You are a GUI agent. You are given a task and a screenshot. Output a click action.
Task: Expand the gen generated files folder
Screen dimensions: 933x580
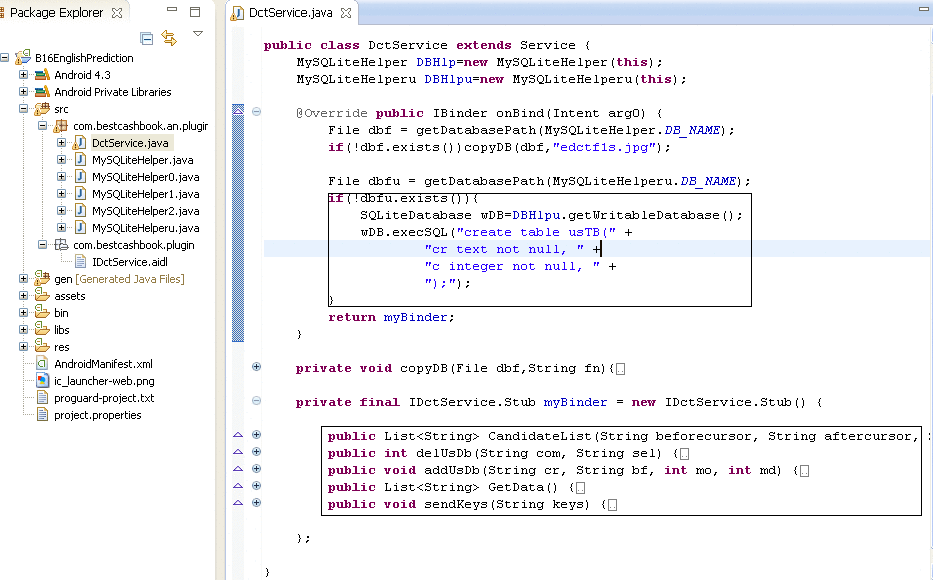pyautogui.click(x=23, y=278)
